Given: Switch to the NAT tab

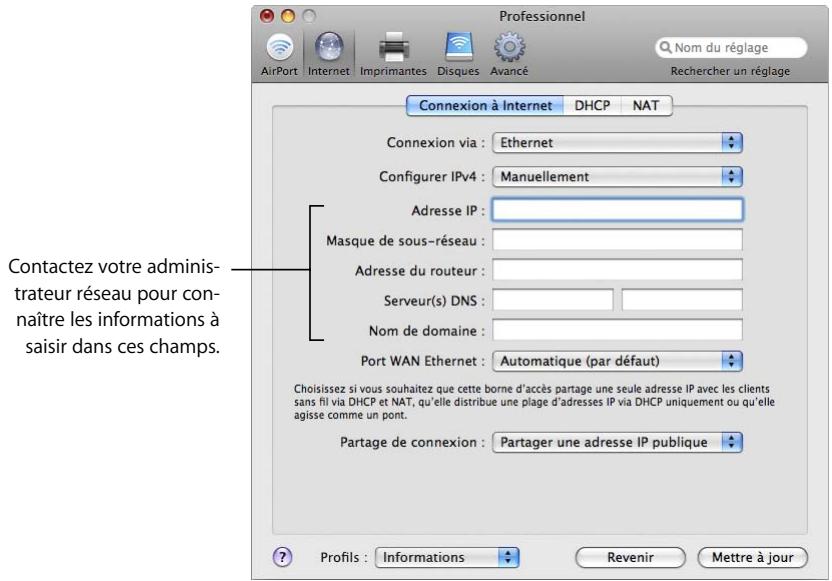Looking at the screenshot, I should [x=646, y=106].
